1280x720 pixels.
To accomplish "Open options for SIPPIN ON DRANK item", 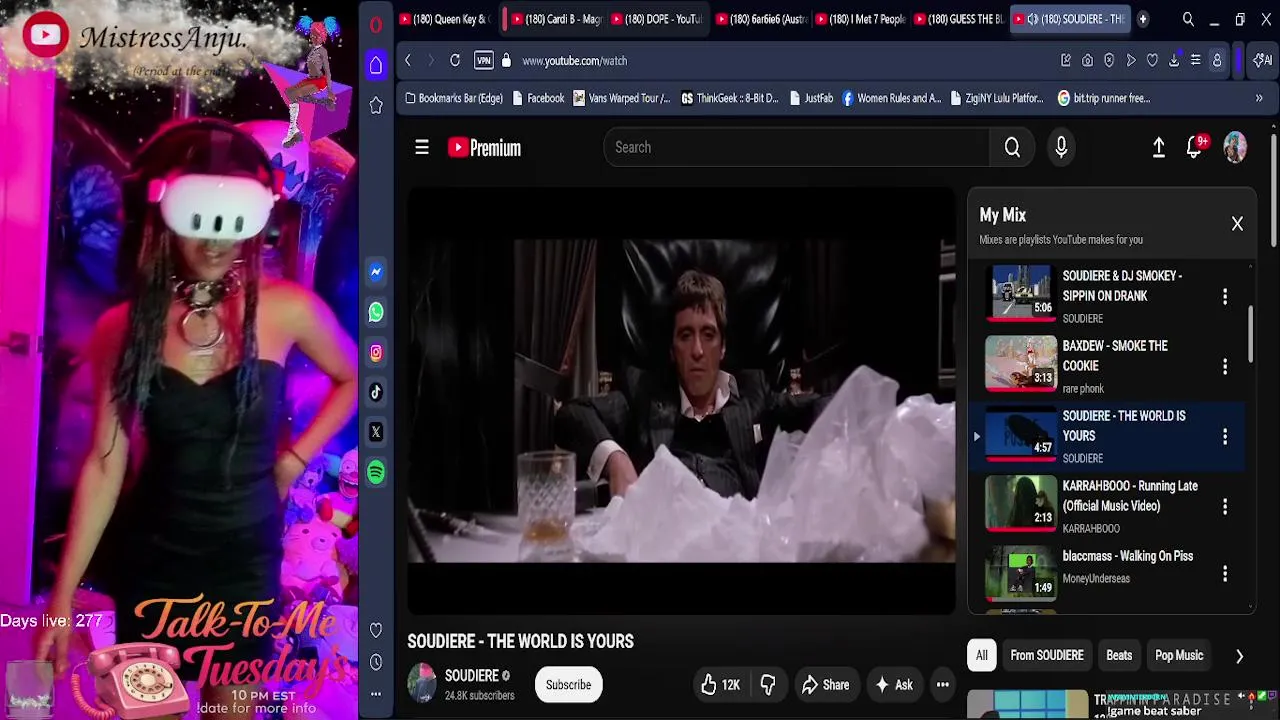I will pyautogui.click(x=1225, y=297).
